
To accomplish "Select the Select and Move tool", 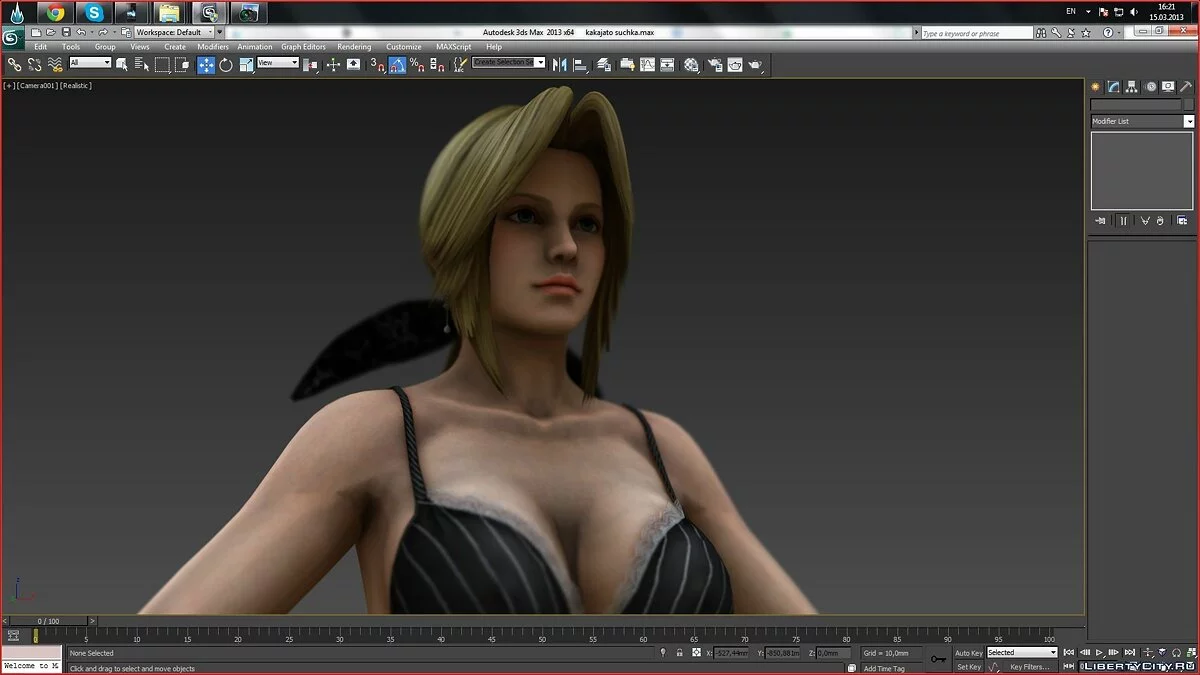I will [x=206, y=65].
